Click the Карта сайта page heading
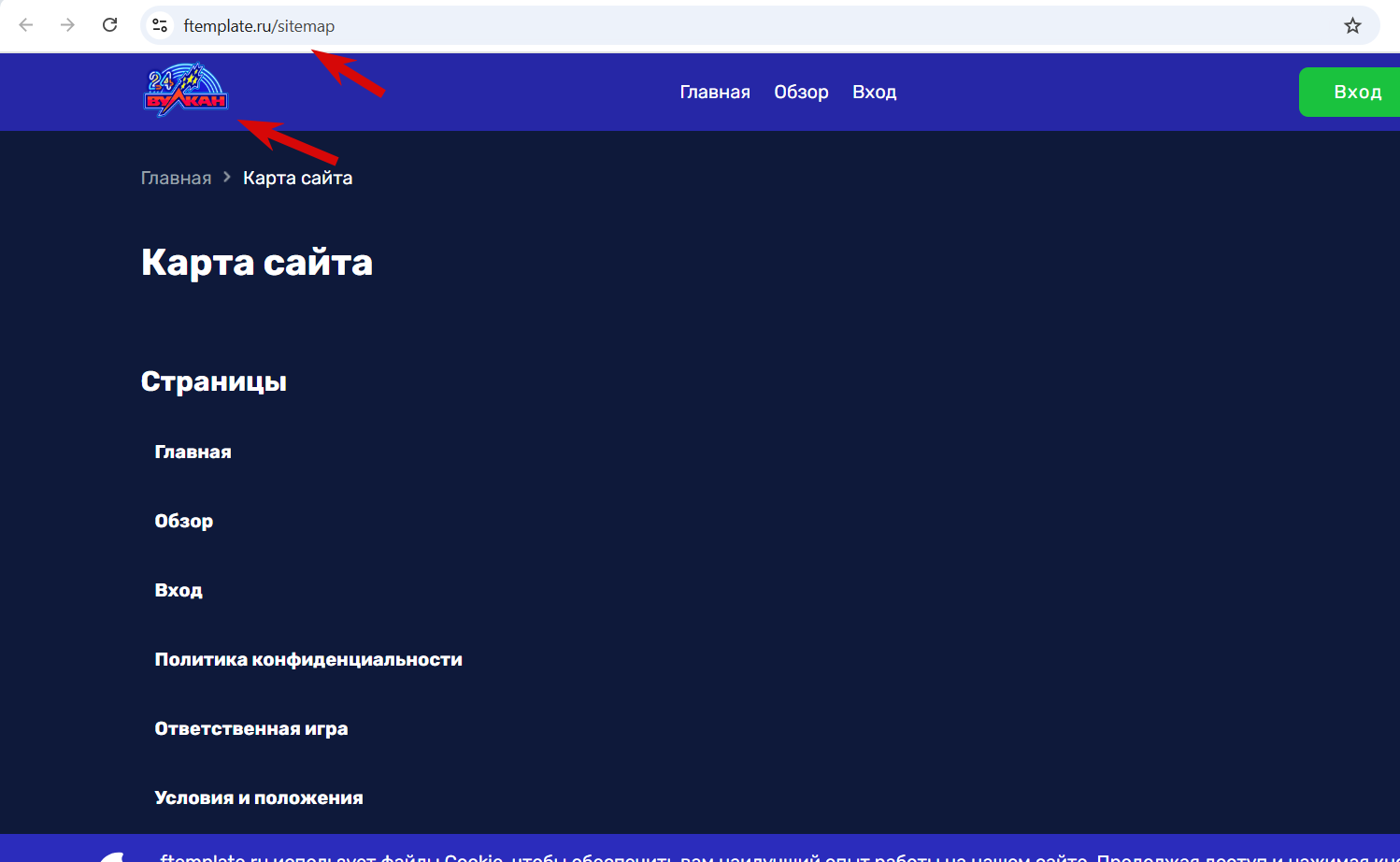1400x862 pixels. (x=257, y=263)
